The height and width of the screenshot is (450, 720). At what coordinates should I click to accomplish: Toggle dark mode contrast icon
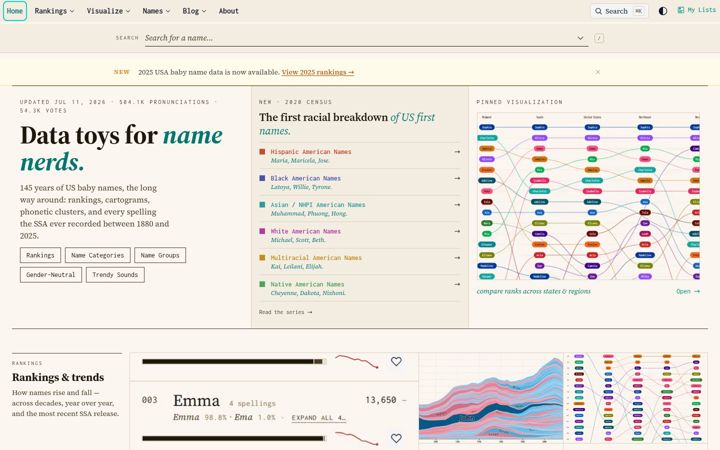pyautogui.click(x=663, y=11)
